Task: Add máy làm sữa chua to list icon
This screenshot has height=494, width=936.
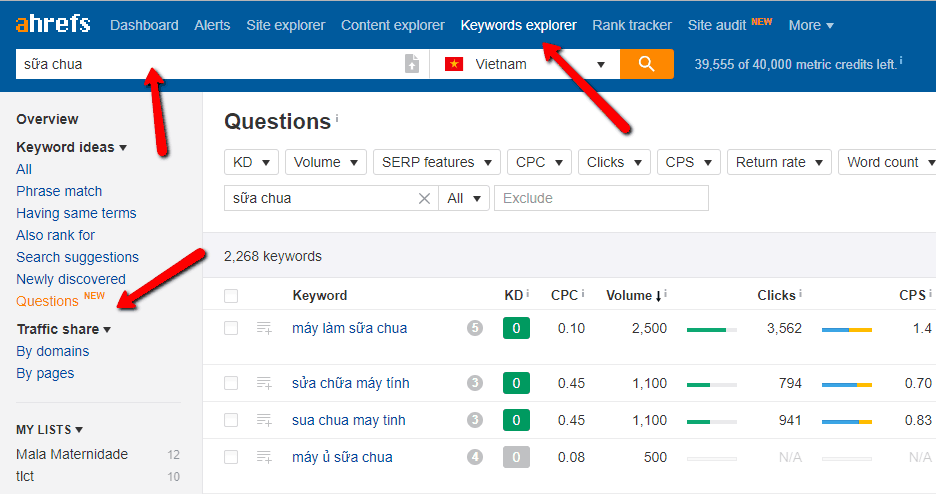Action: coord(264,328)
